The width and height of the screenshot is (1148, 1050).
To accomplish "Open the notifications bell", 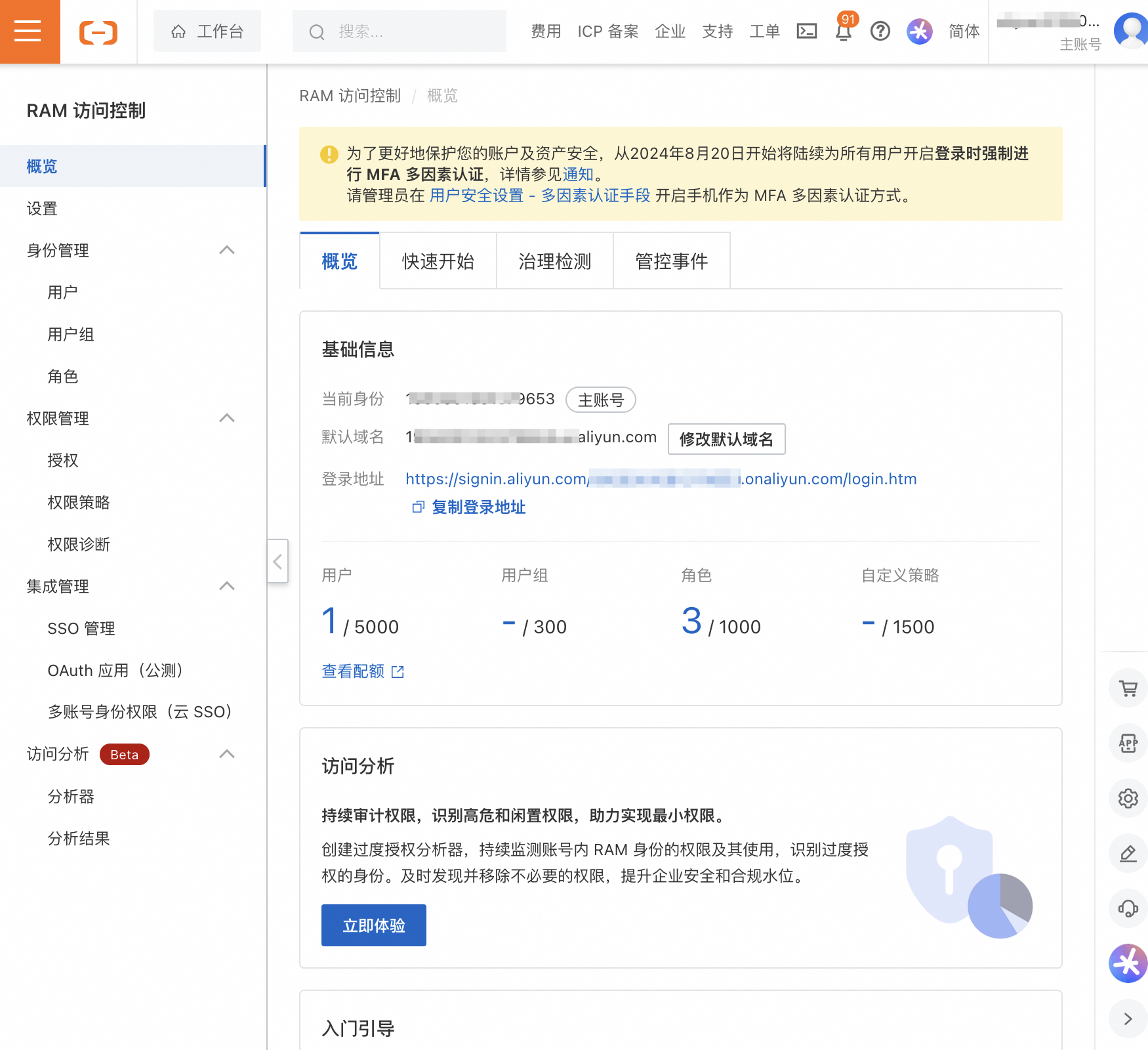I will tap(844, 31).
